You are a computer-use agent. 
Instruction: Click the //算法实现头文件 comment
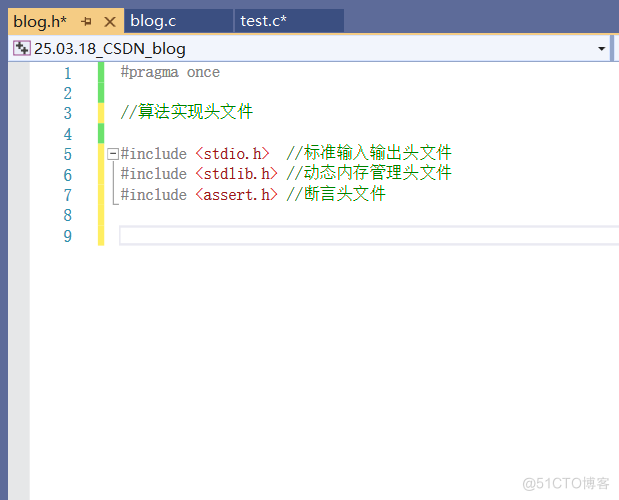(x=187, y=112)
